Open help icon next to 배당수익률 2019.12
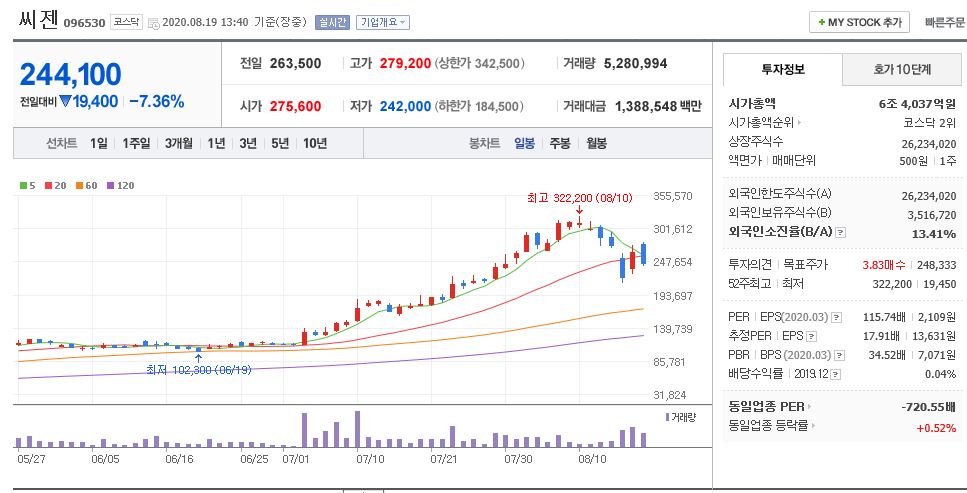Screen dimensions: 967x493 834,374
